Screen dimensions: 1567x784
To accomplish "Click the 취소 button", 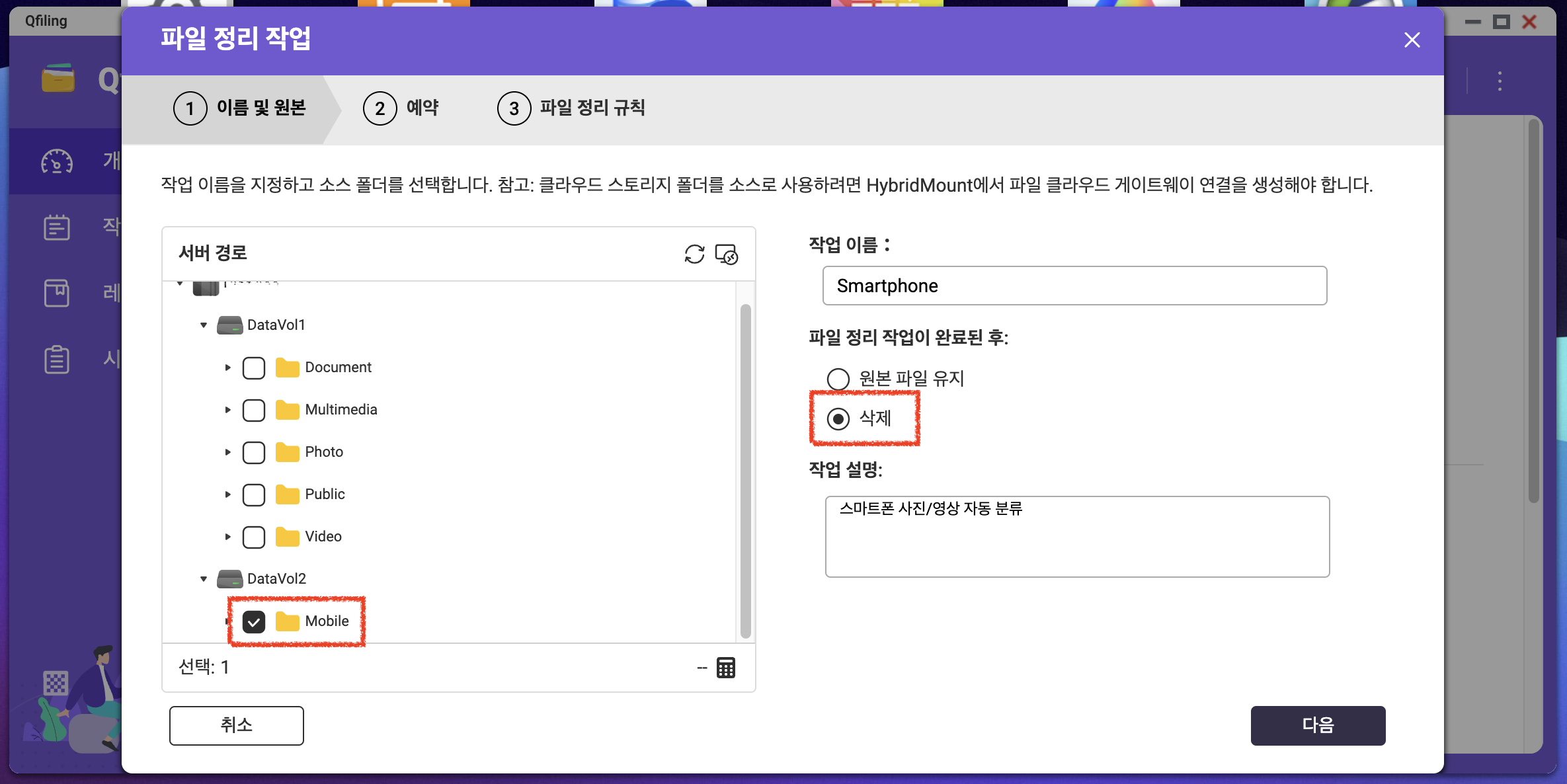I will coord(237,726).
